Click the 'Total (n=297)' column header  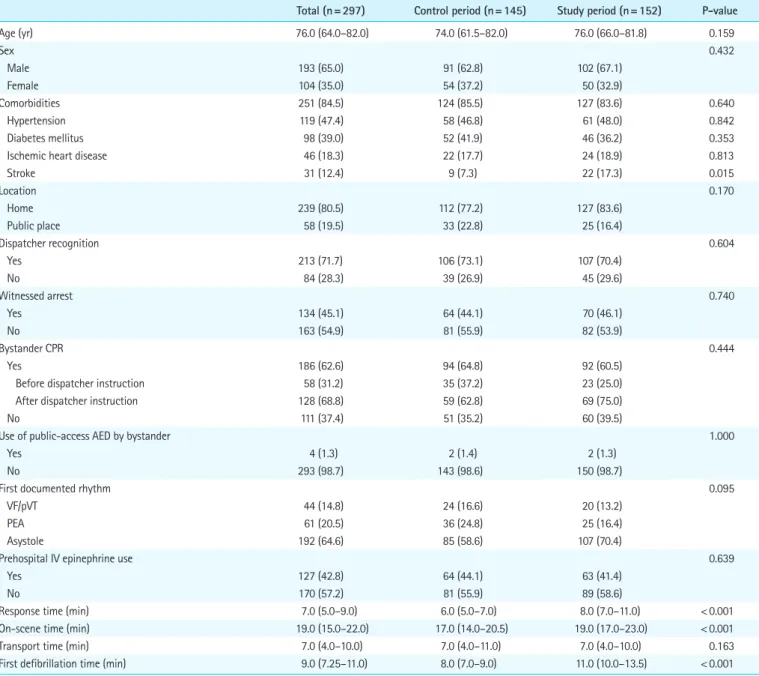(331, 11)
